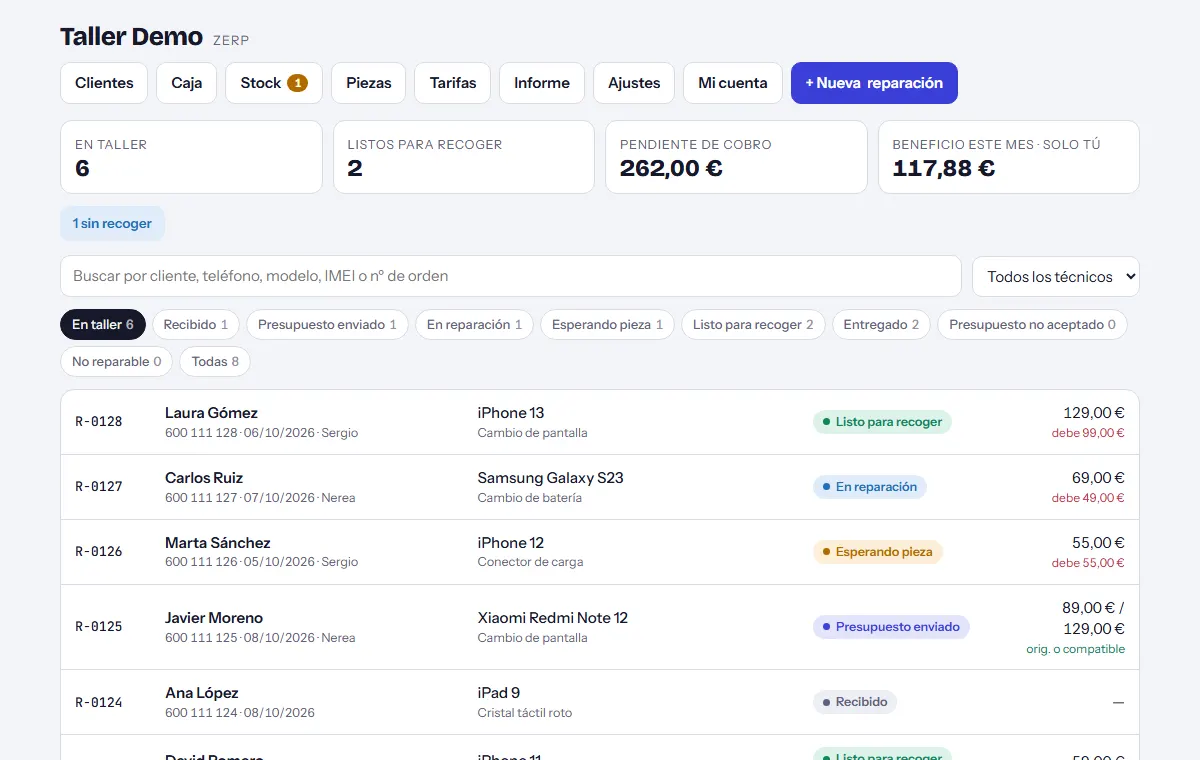Select client Laura Gómez
Viewport: 1200px width, 760px height.
[211, 413]
